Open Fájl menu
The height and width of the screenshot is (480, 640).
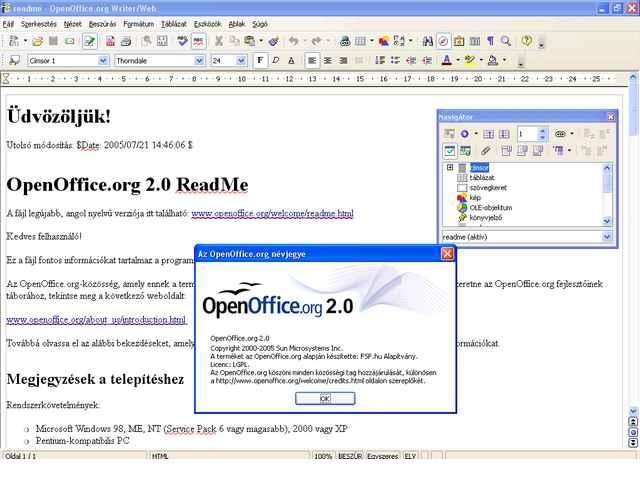pos(8,24)
